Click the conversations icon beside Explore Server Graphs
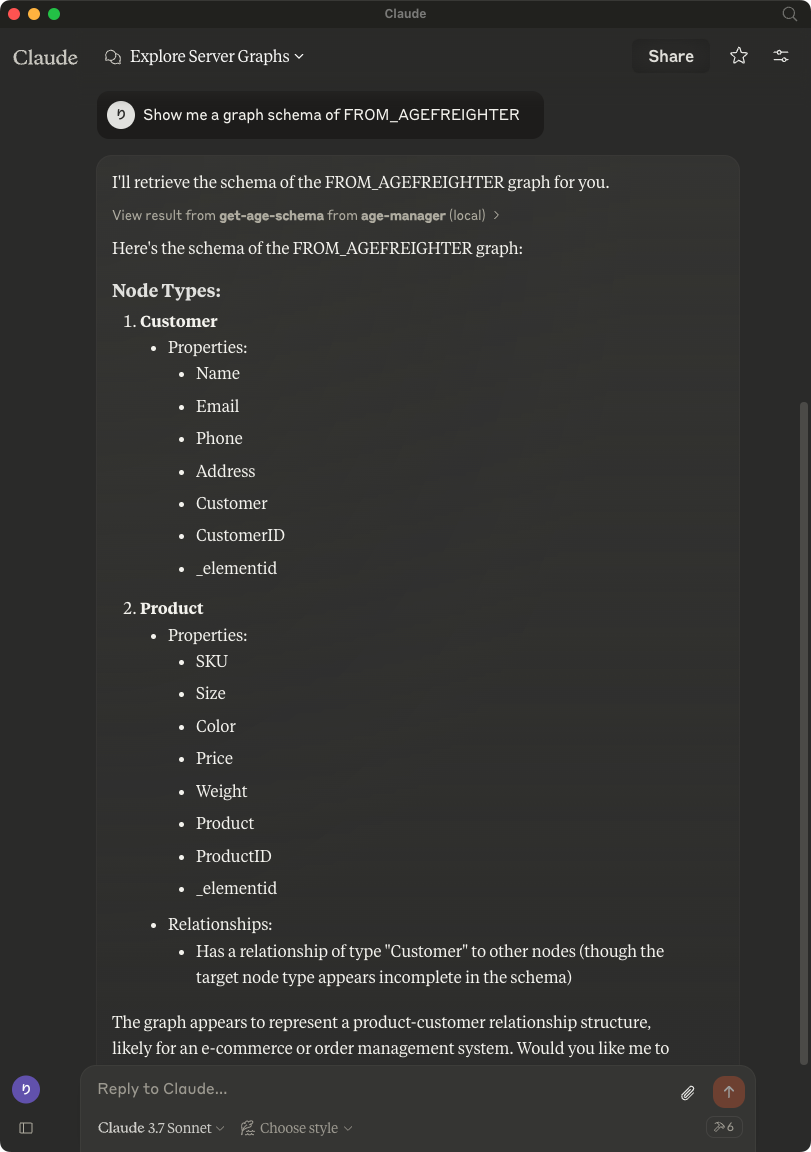Viewport: 811px width, 1152px height. (x=112, y=57)
